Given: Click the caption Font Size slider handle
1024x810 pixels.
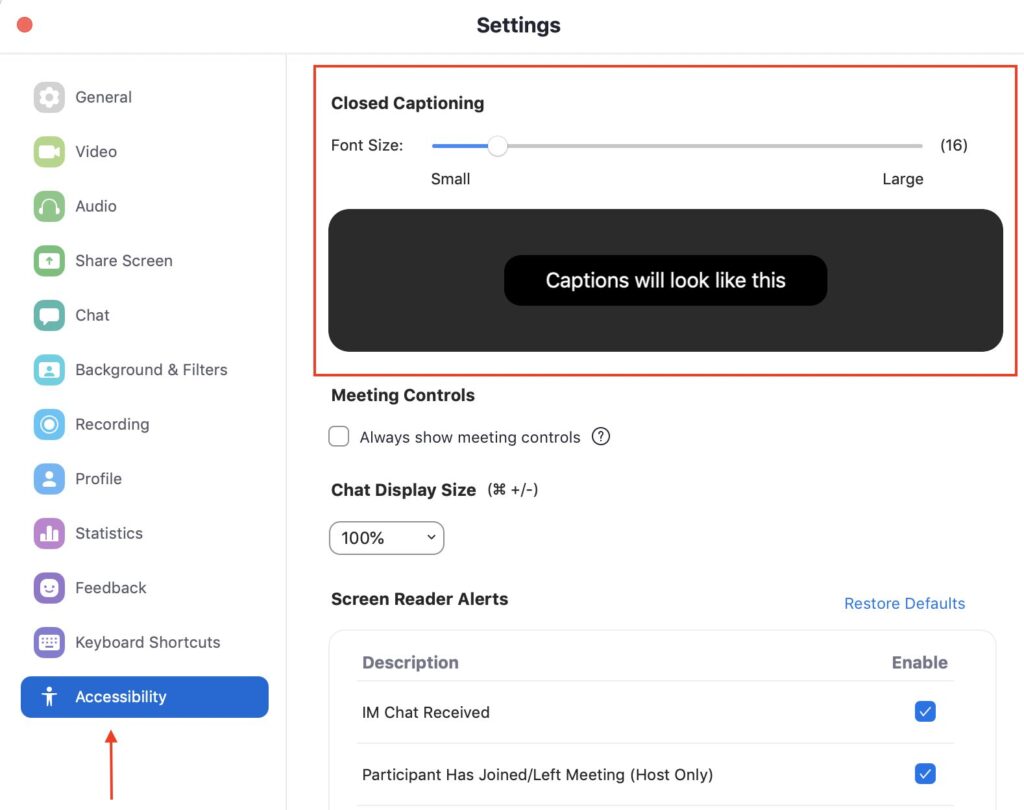Looking at the screenshot, I should click(x=497, y=146).
